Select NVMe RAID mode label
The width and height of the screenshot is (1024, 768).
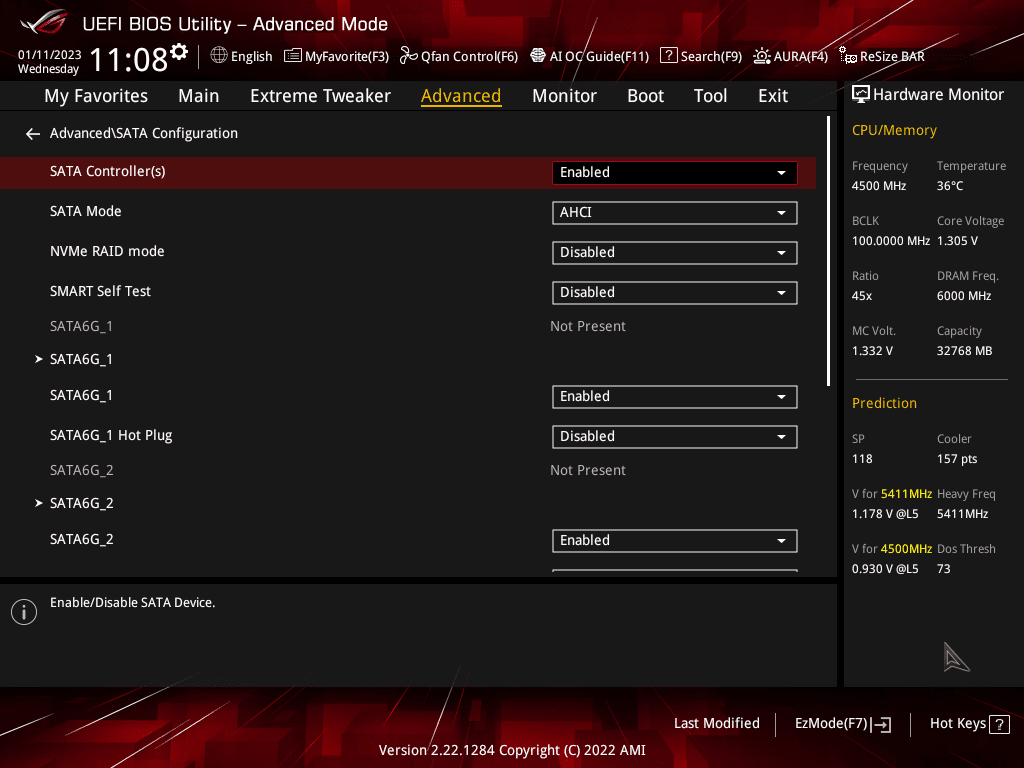coord(107,251)
